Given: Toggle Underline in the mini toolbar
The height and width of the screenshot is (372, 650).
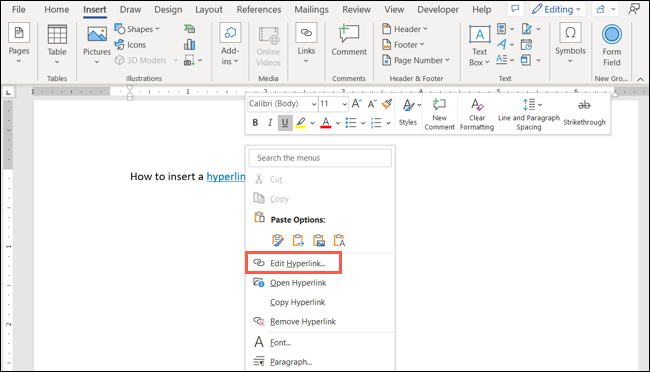Looking at the screenshot, I should point(285,123).
